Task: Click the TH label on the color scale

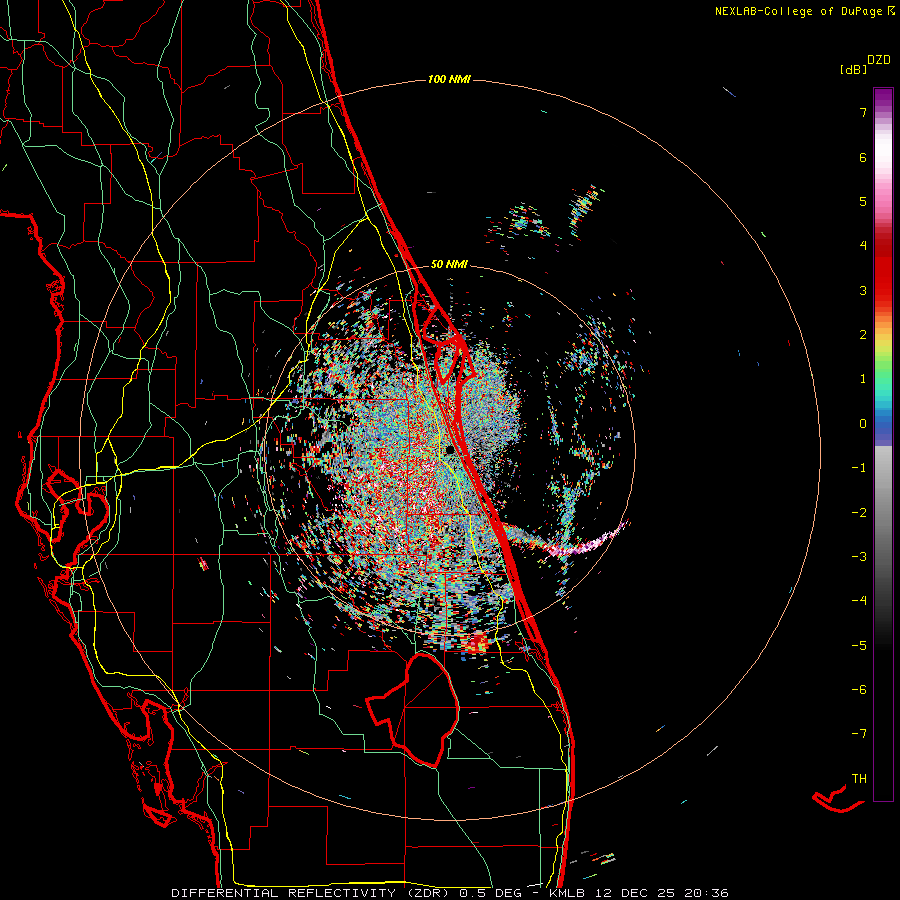Action: tap(859, 779)
